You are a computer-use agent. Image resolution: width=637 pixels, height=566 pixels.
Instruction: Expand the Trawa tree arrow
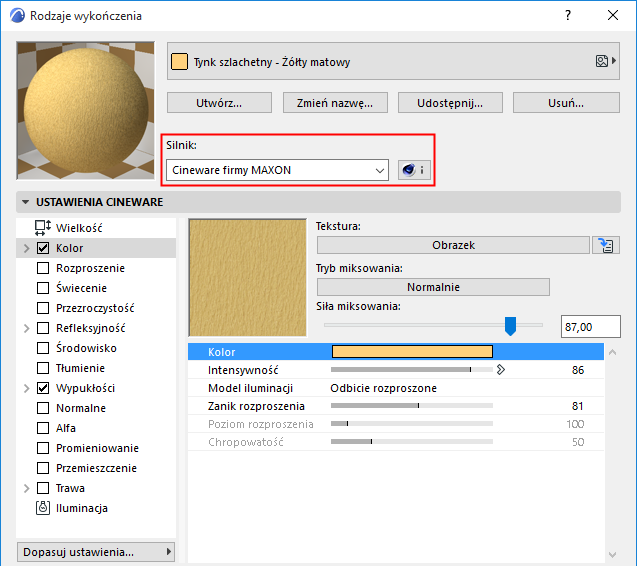tap(27, 488)
